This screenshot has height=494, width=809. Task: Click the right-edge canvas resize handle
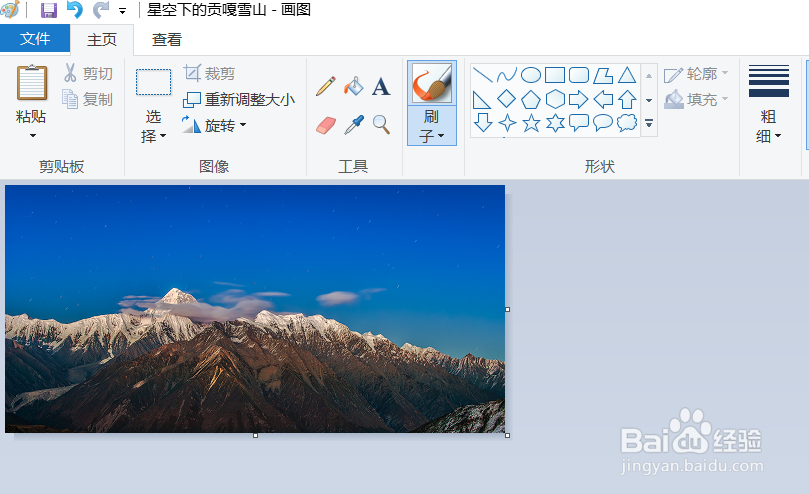507,309
